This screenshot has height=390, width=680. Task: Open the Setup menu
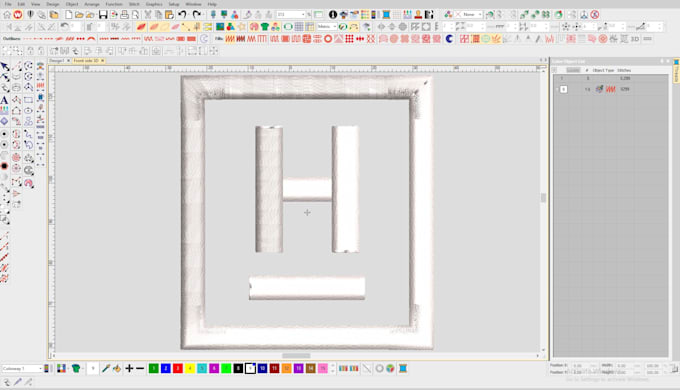pyautogui.click(x=173, y=4)
